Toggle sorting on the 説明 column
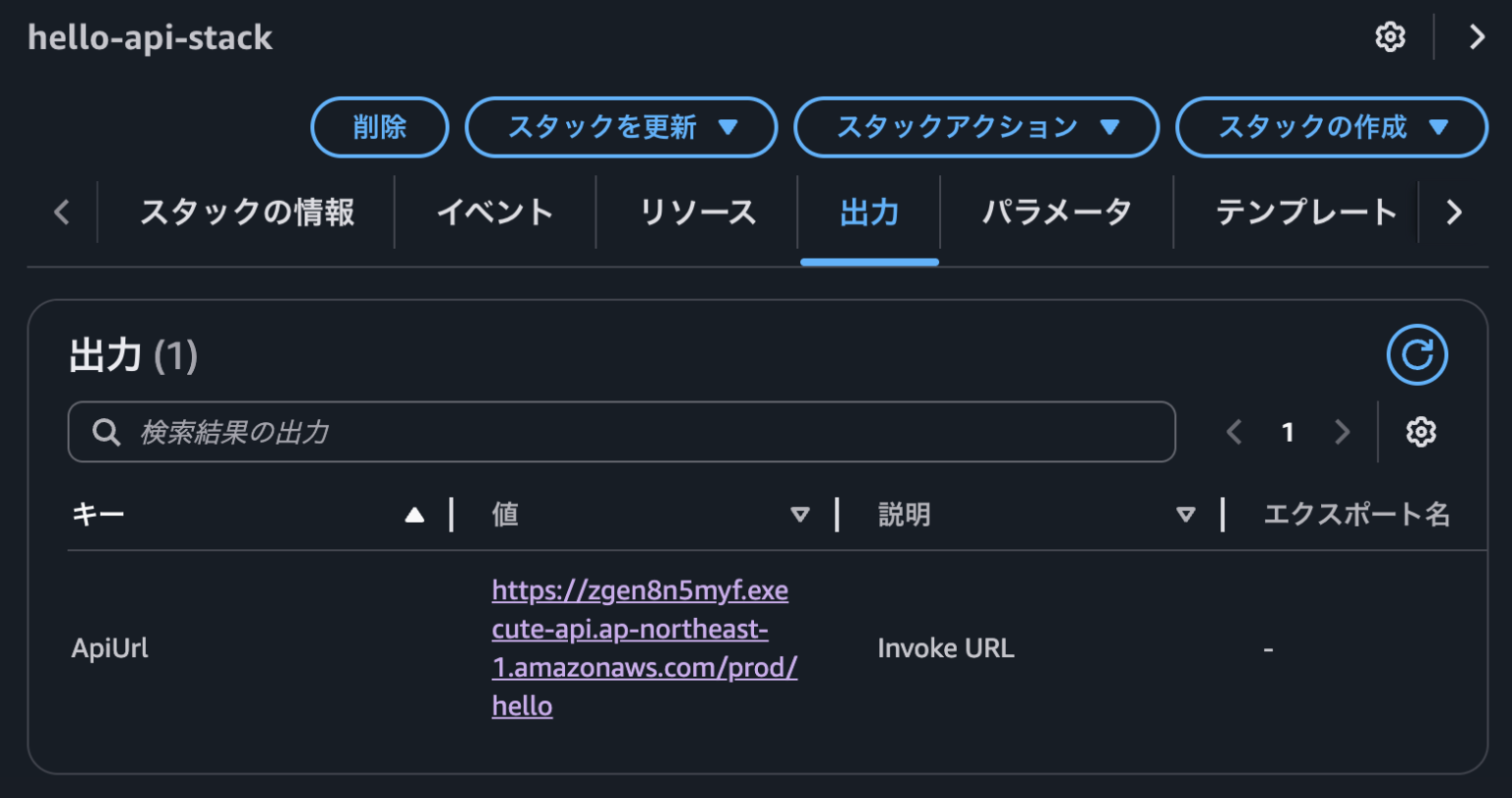The height and width of the screenshot is (798, 1512). point(1186,513)
